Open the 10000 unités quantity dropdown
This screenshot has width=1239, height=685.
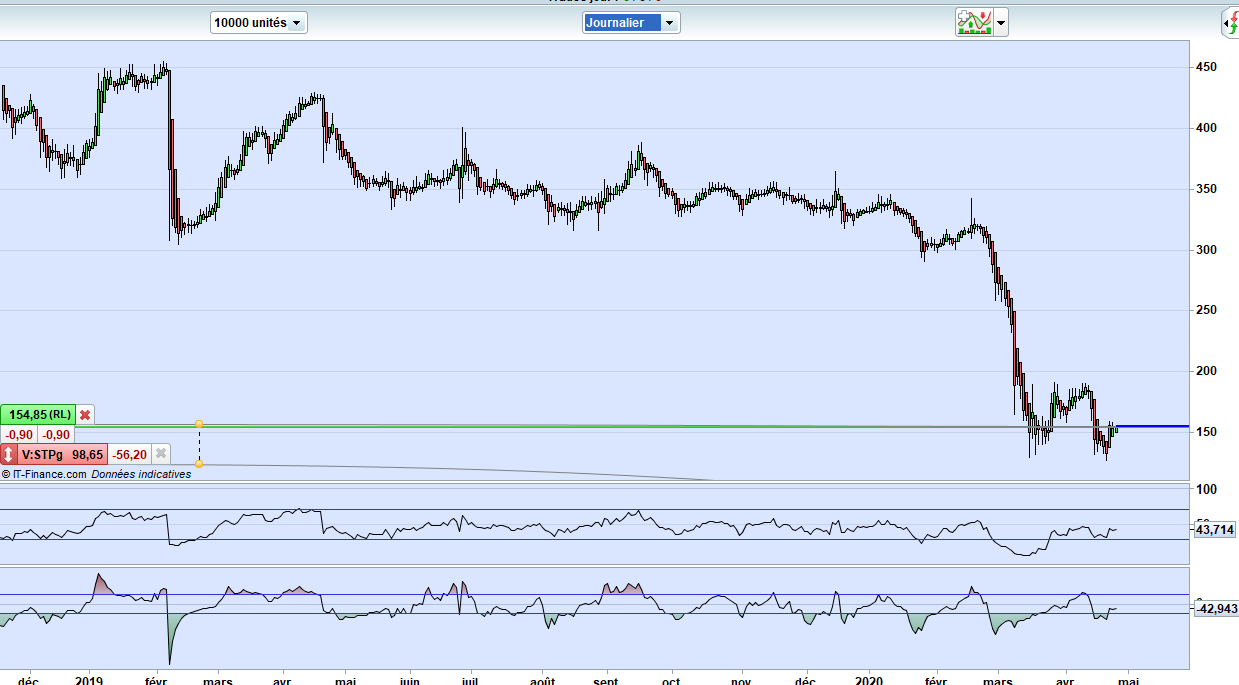tap(259, 23)
